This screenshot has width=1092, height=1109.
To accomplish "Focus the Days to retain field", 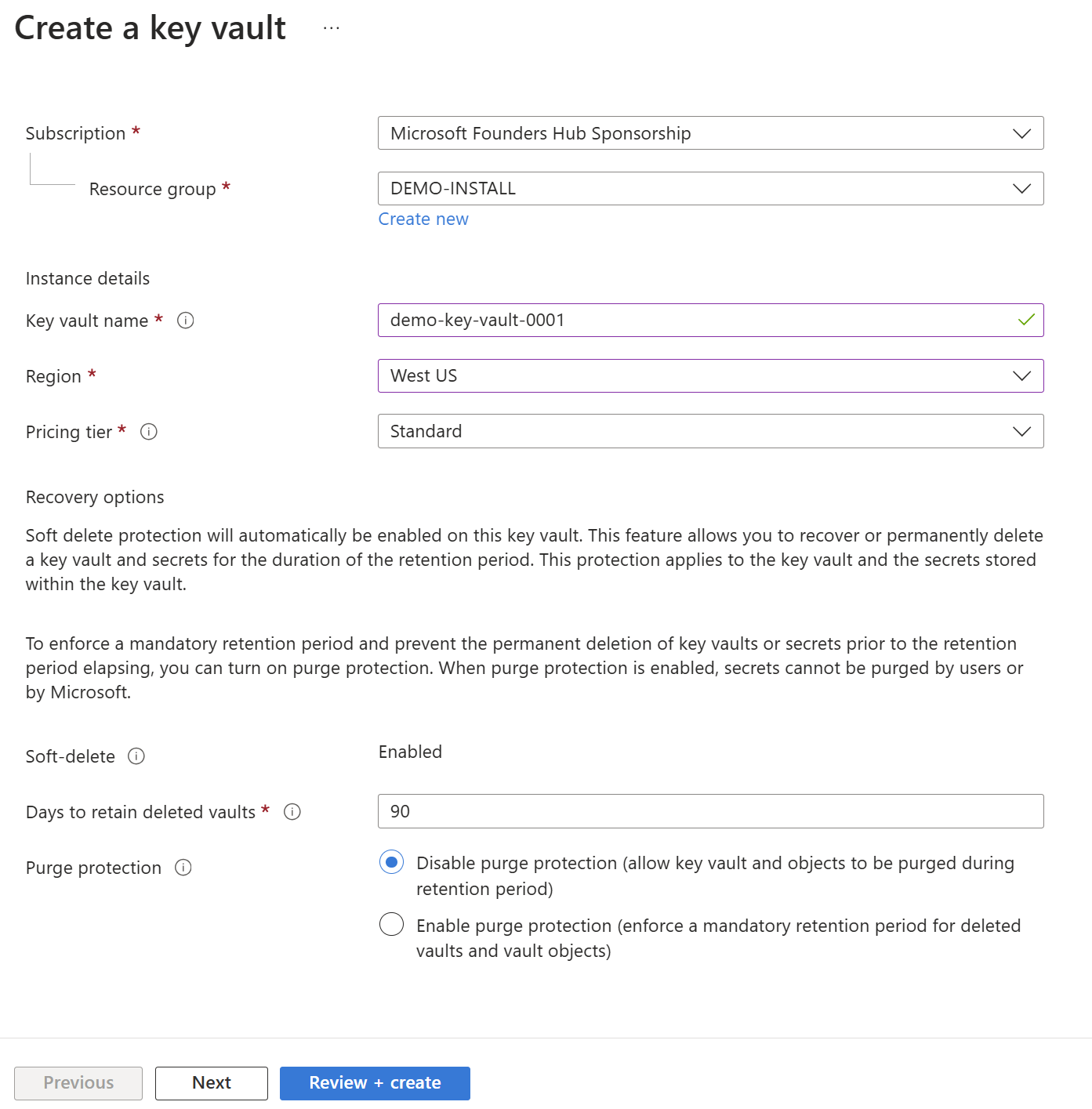I will point(710,811).
